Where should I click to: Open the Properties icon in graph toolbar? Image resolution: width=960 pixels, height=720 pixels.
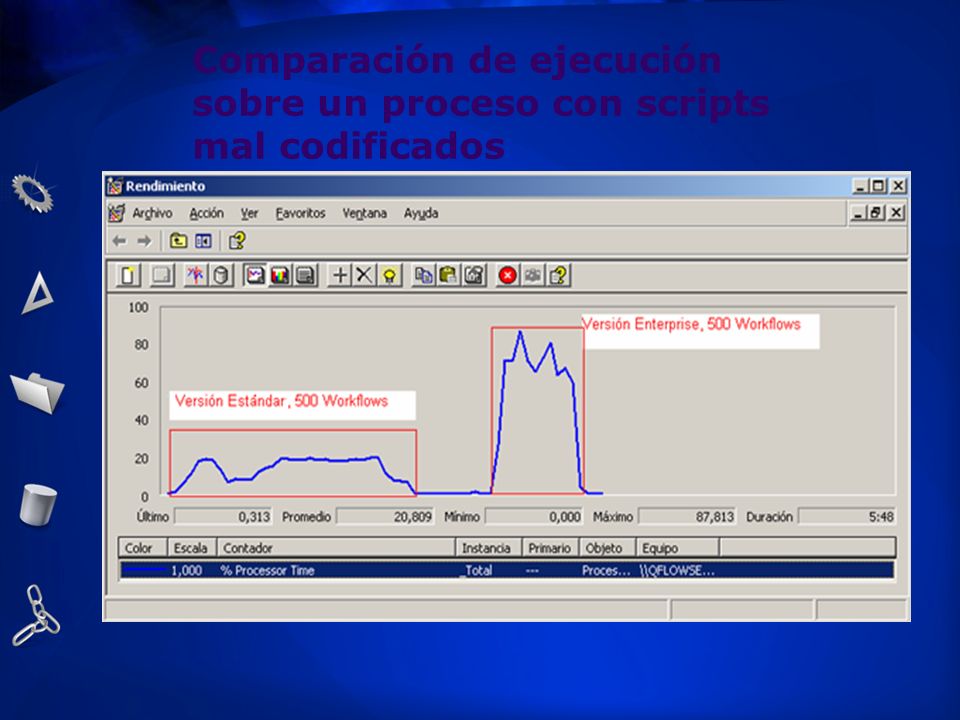(474, 276)
